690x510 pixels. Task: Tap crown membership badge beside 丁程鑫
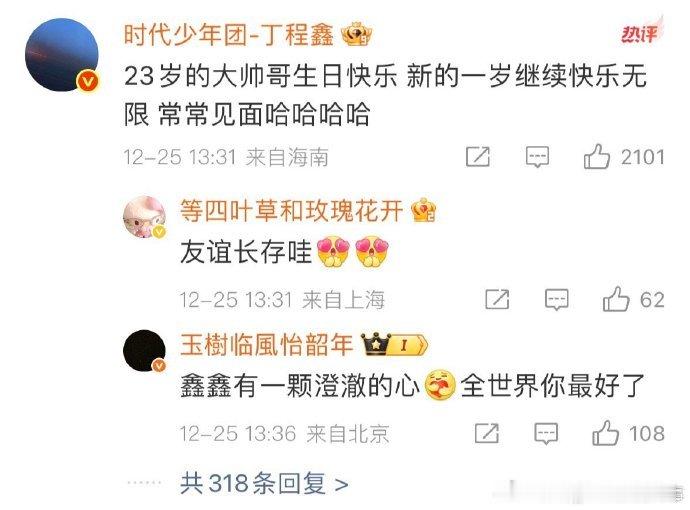tap(357, 34)
